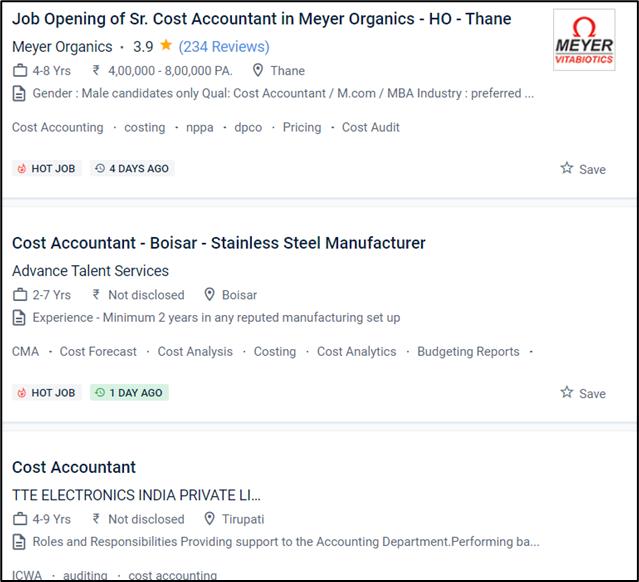Click the Meyer Vitabiotics company logo
The width and height of the screenshot is (639, 582).
coord(584,40)
